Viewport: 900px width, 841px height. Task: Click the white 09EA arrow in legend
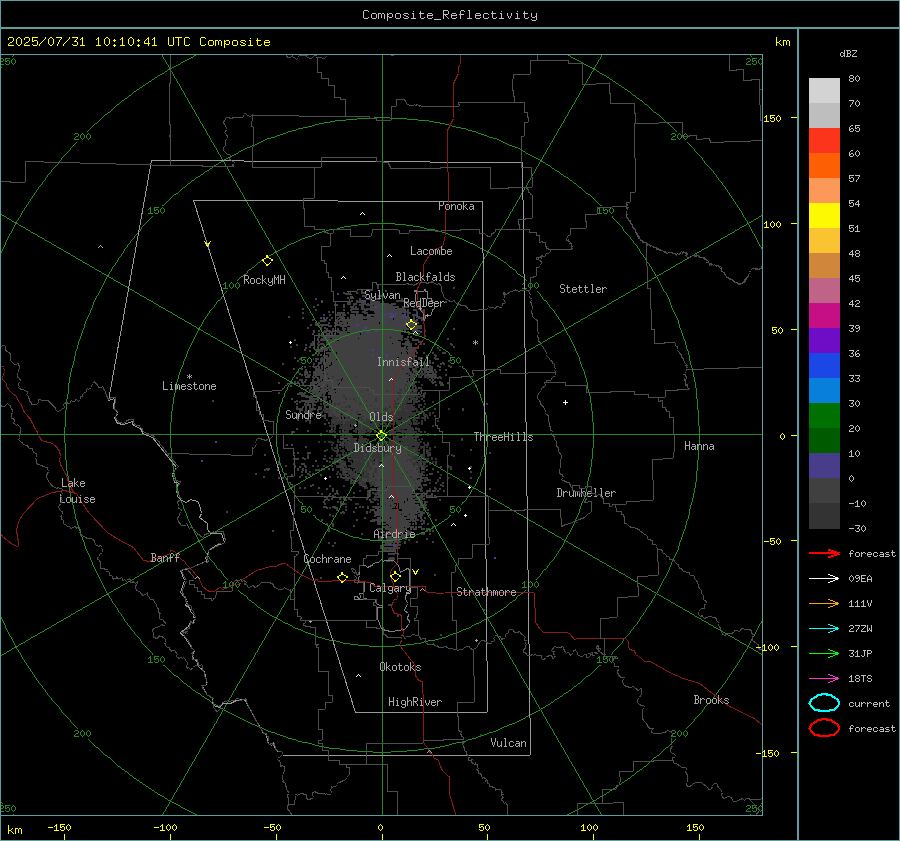coord(824,579)
